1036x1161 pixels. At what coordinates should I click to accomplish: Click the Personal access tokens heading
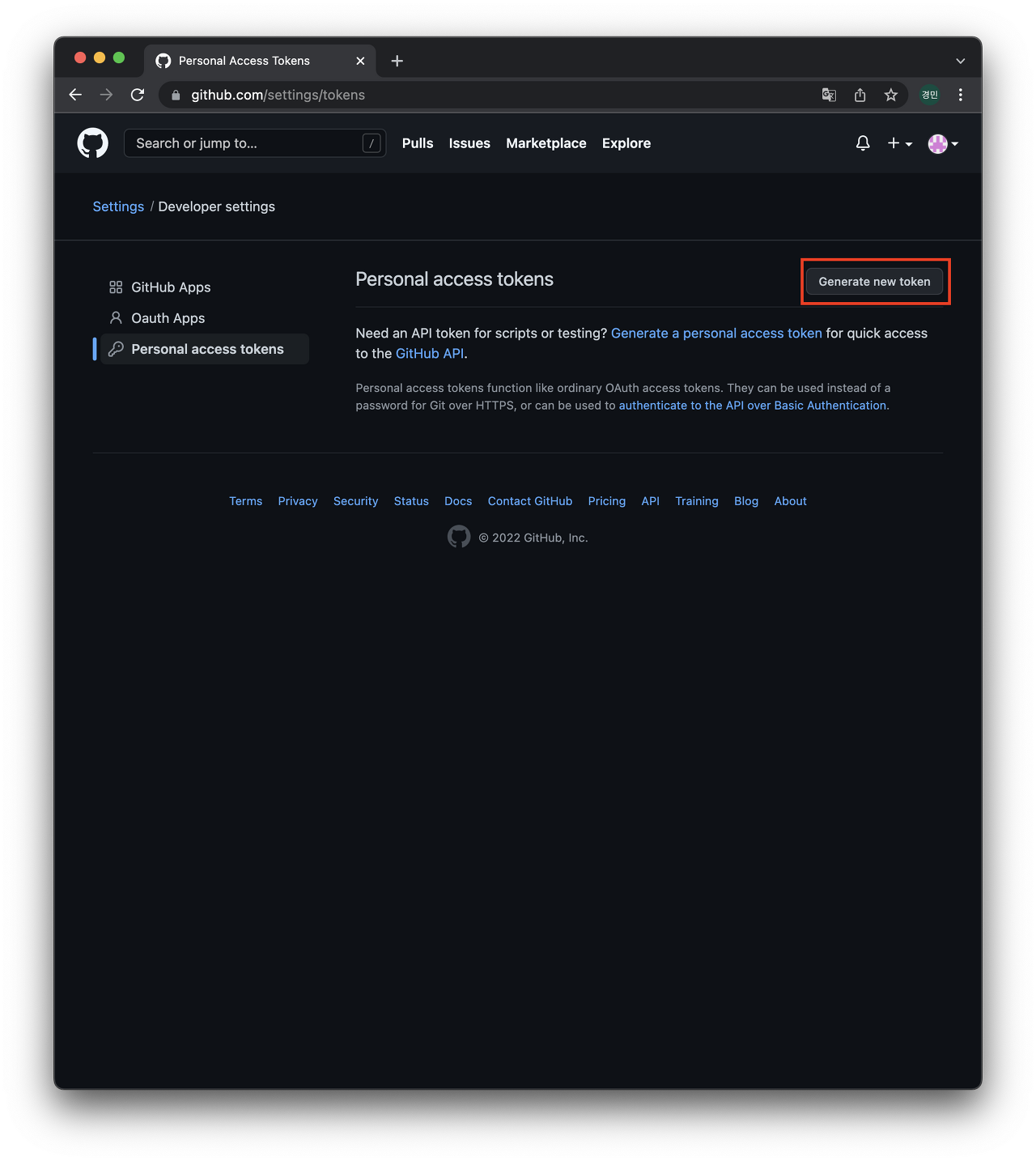pyautogui.click(x=455, y=279)
